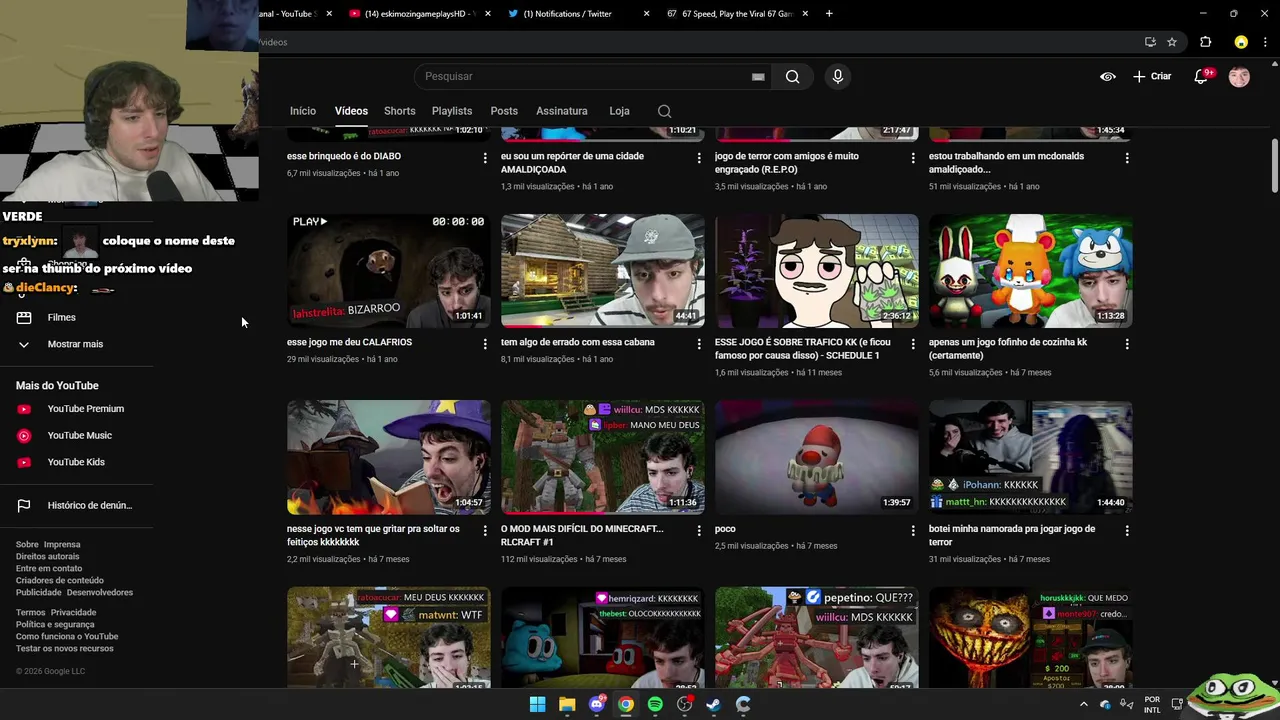Click the page vertical scrollbar
1280x720 pixels.
click(x=1275, y=166)
